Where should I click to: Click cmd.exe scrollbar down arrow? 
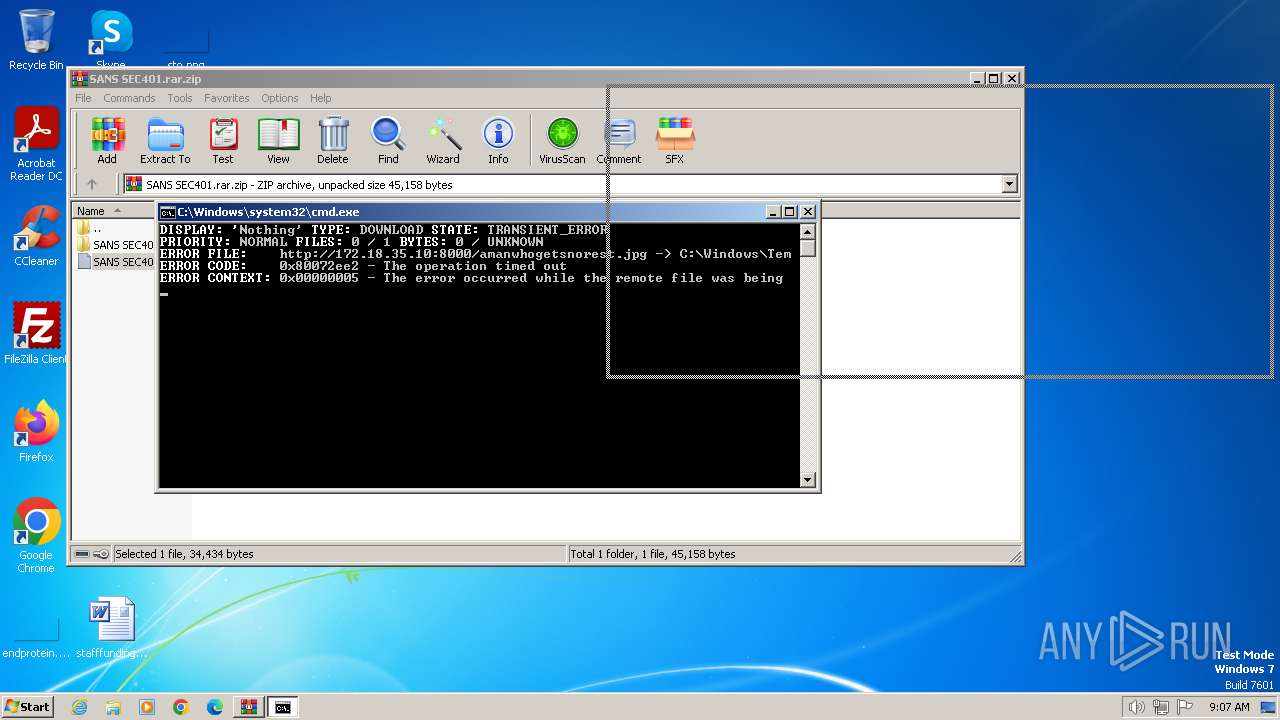point(808,480)
